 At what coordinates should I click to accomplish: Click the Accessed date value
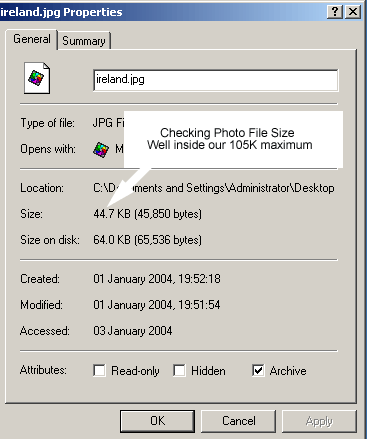coord(133,331)
